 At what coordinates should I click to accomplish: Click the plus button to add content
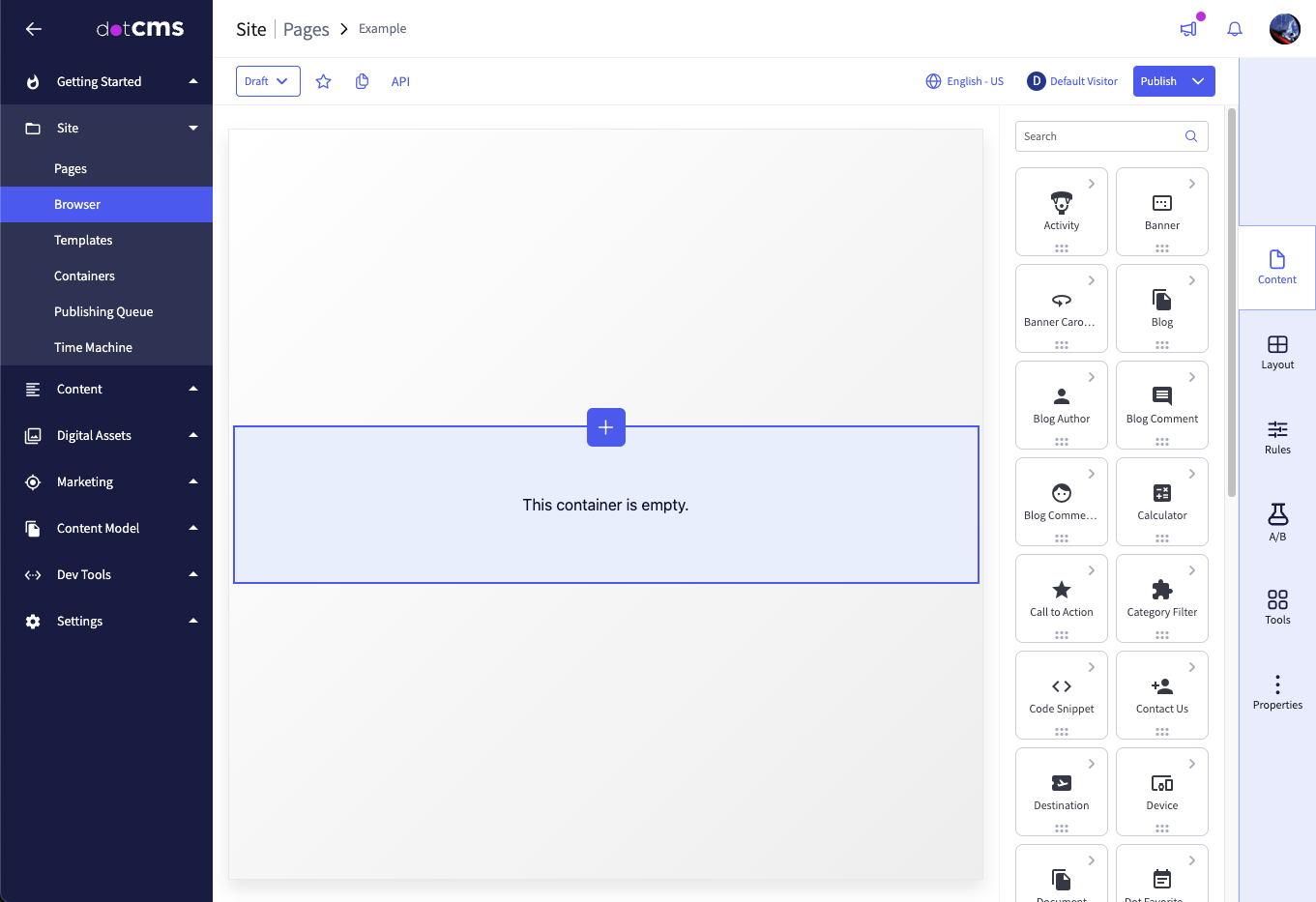[x=606, y=427]
